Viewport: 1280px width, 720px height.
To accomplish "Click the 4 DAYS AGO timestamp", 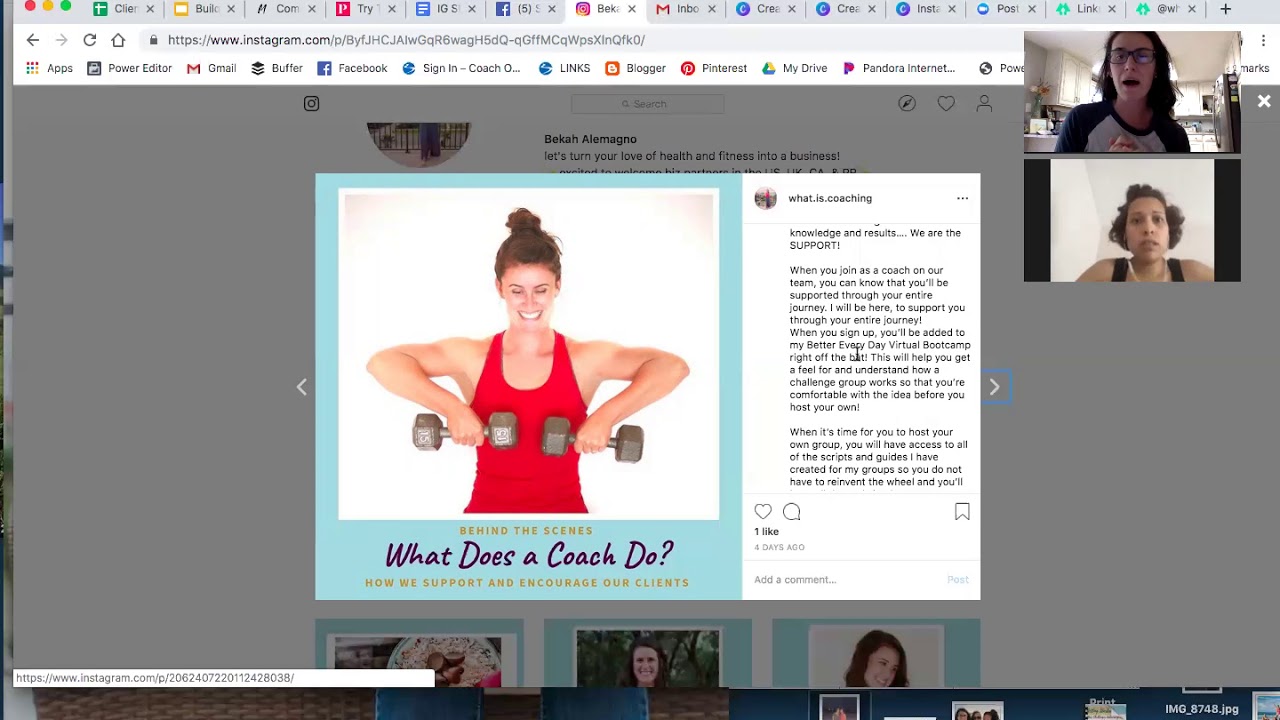I will tap(779, 548).
